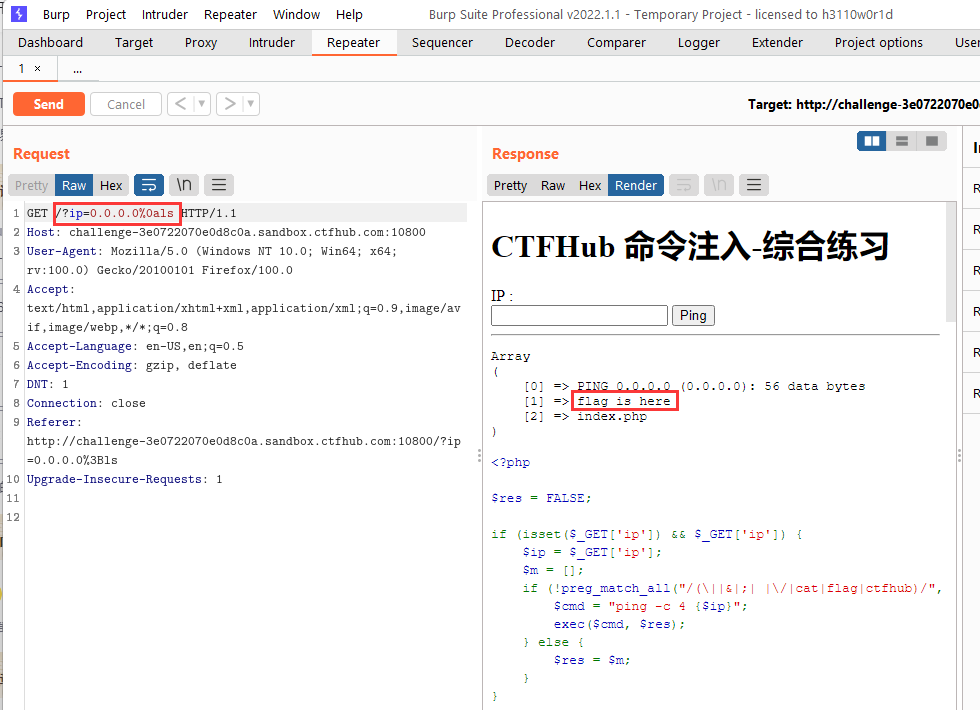This screenshot has height=710, width=980.
Task: Select Repeater request tab 1
Action: pos(21,69)
